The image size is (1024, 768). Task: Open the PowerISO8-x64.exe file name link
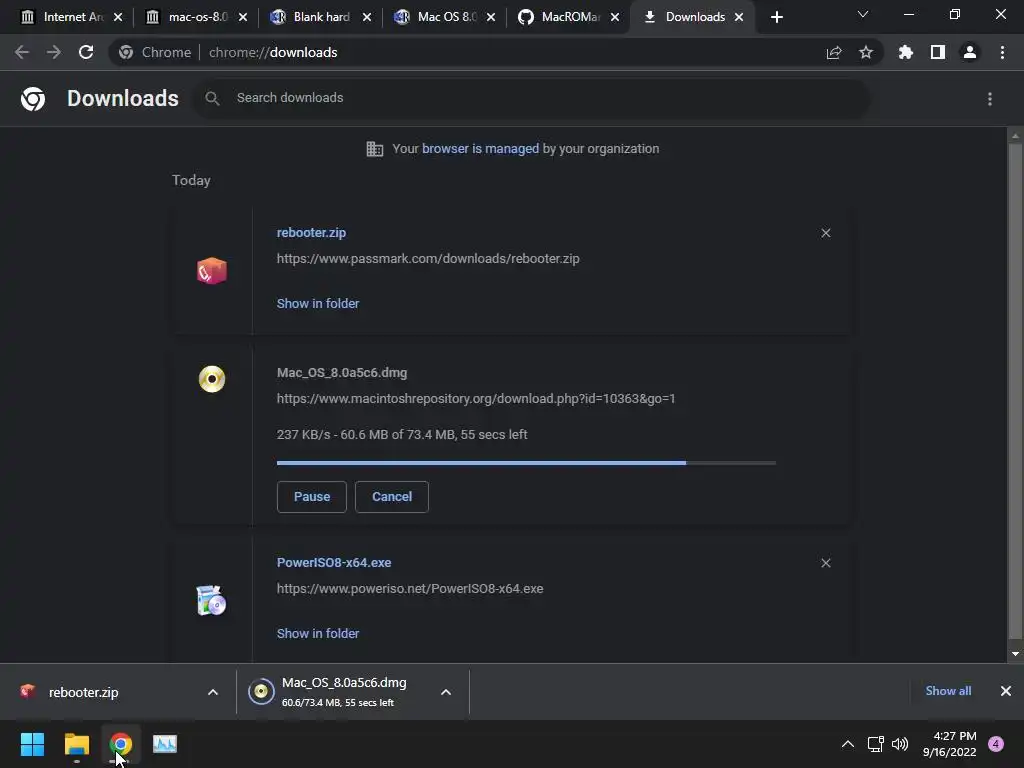click(334, 562)
